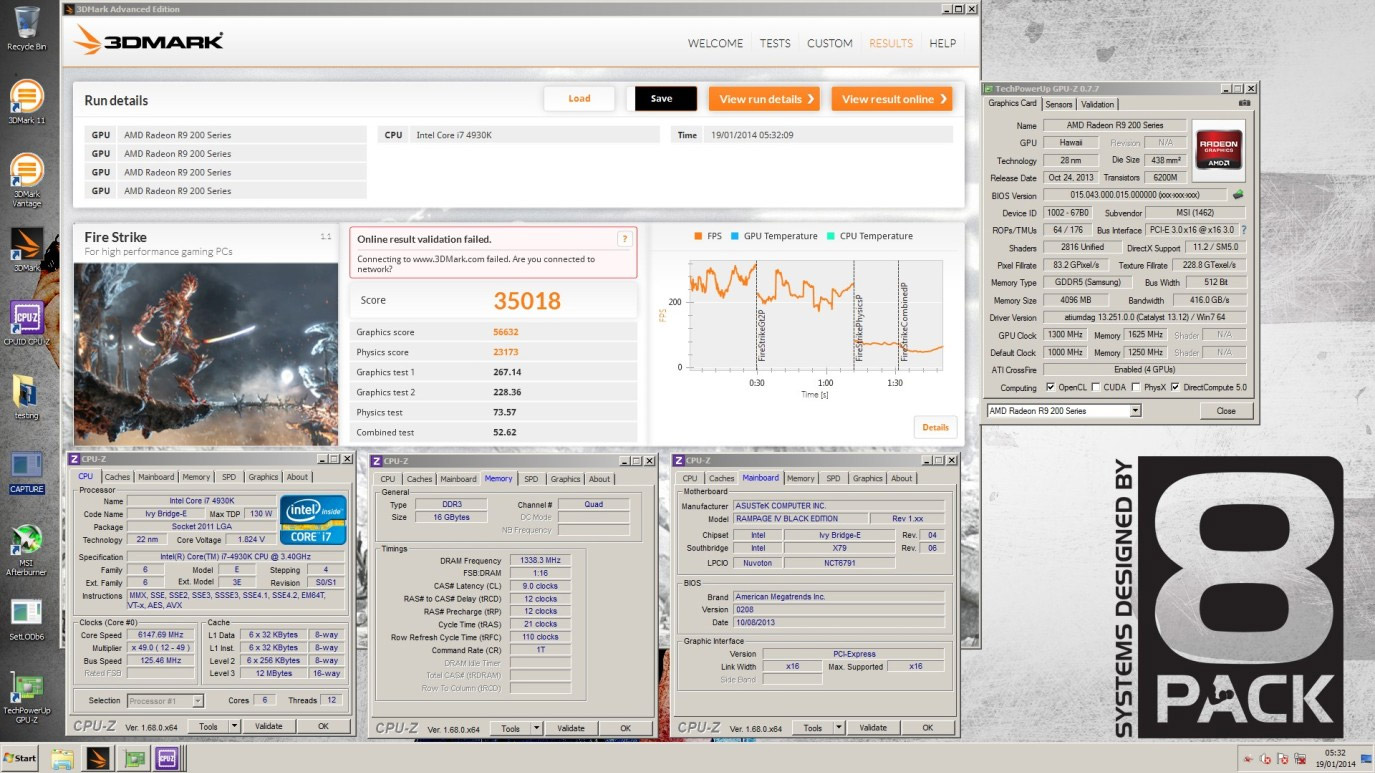Switch to the Sensors tab in GPU-Z
The height and width of the screenshot is (773, 1375).
(1059, 104)
